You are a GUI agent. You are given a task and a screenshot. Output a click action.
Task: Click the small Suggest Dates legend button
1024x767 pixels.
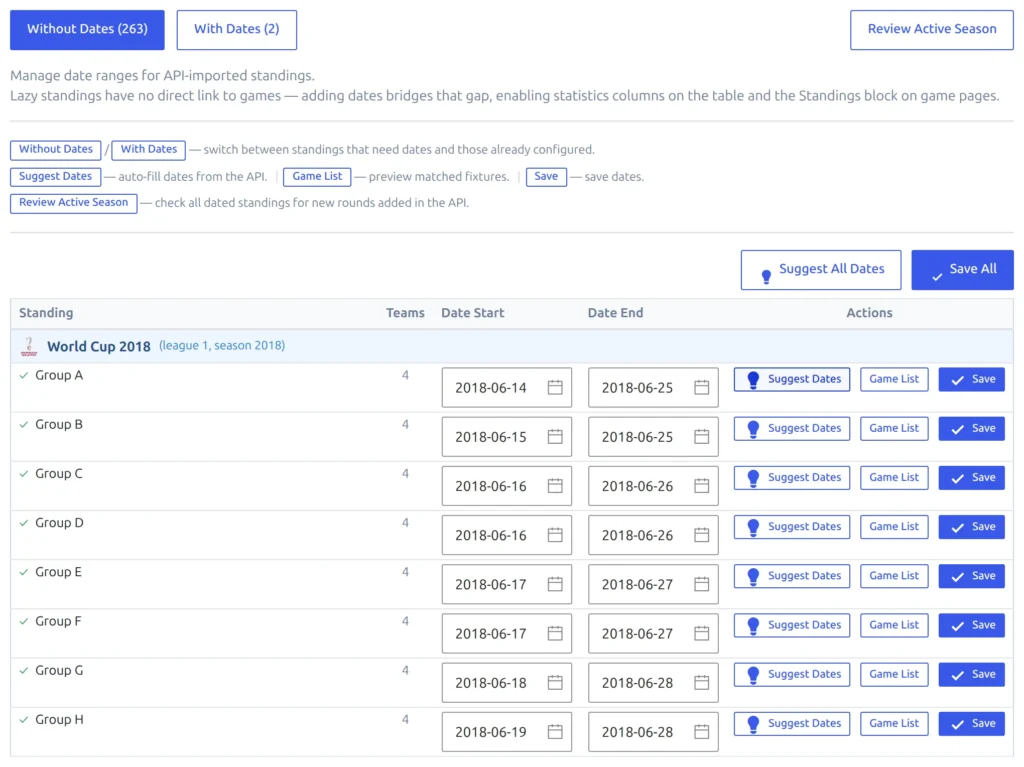click(x=56, y=176)
